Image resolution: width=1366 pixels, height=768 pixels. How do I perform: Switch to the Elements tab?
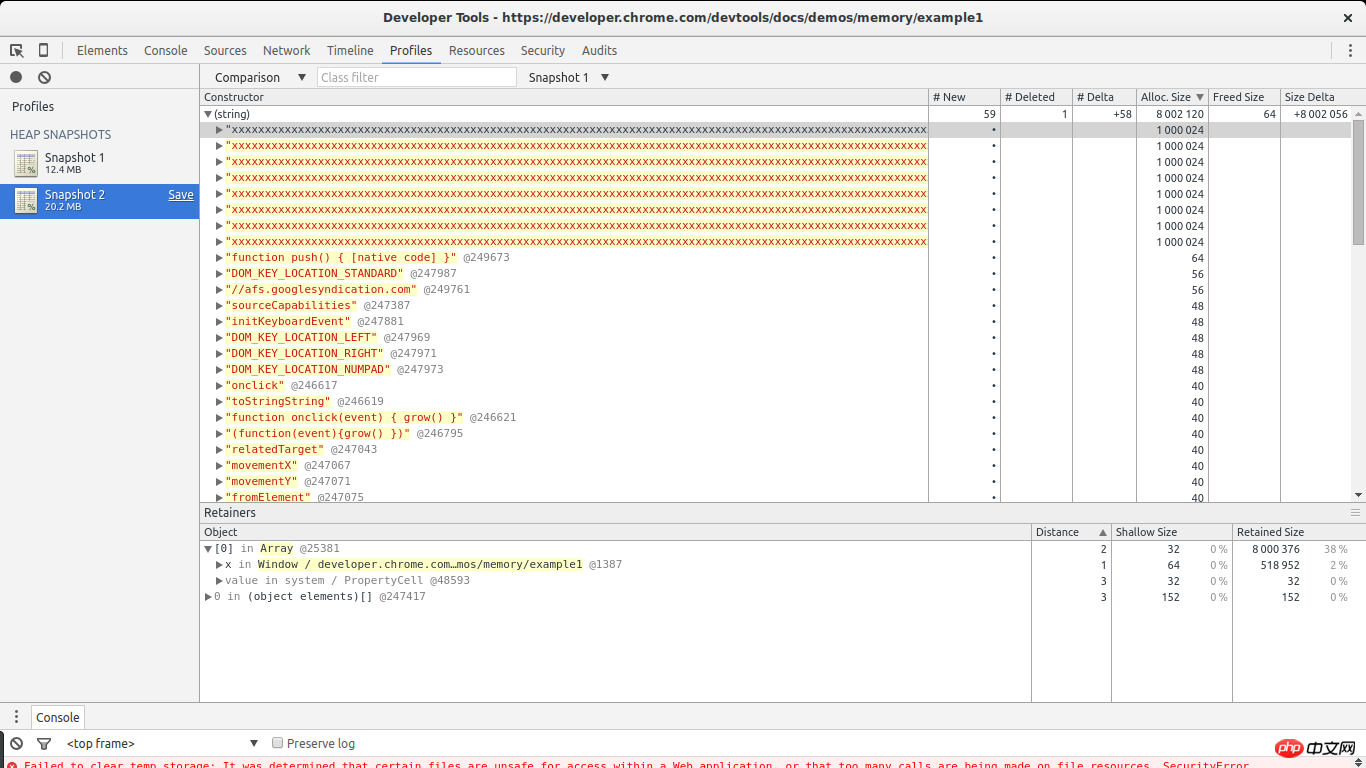tap(102, 50)
